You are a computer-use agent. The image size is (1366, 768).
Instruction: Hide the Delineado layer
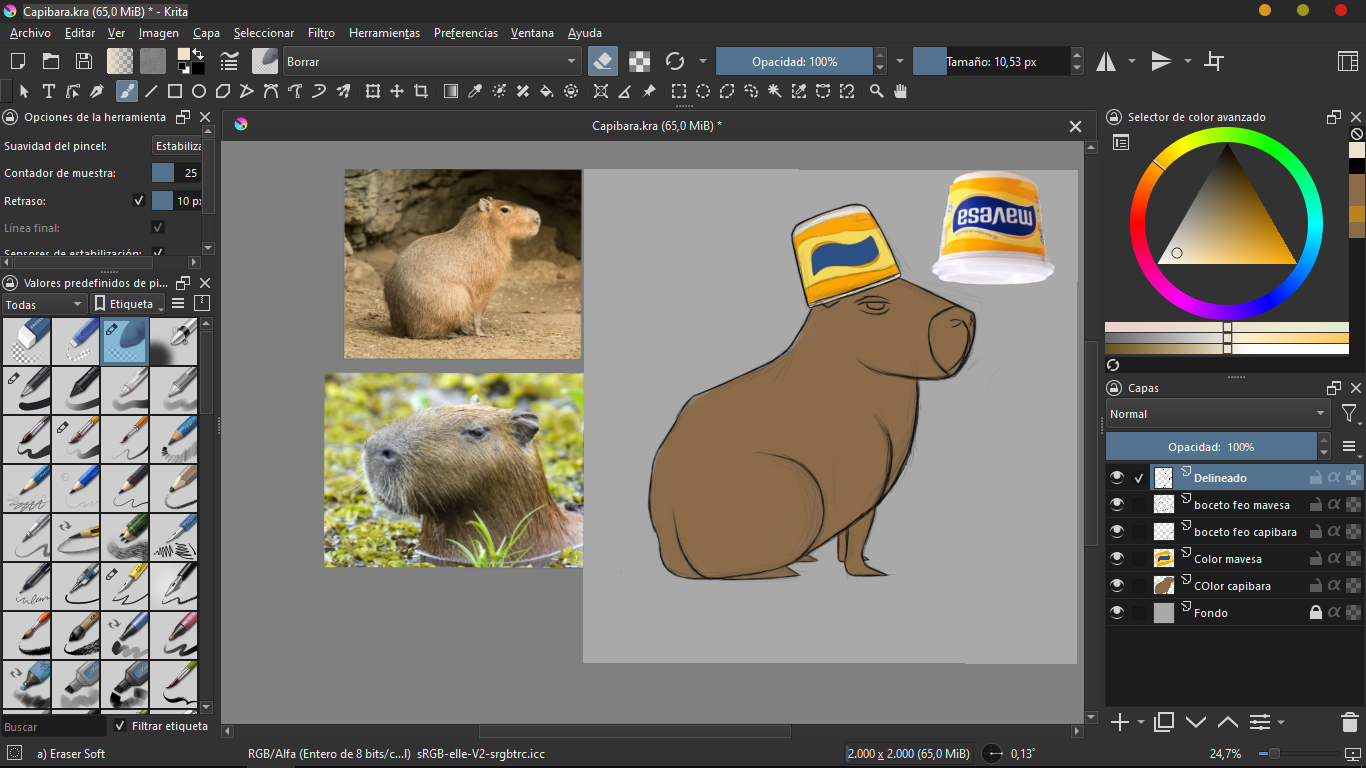coord(1117,478)
